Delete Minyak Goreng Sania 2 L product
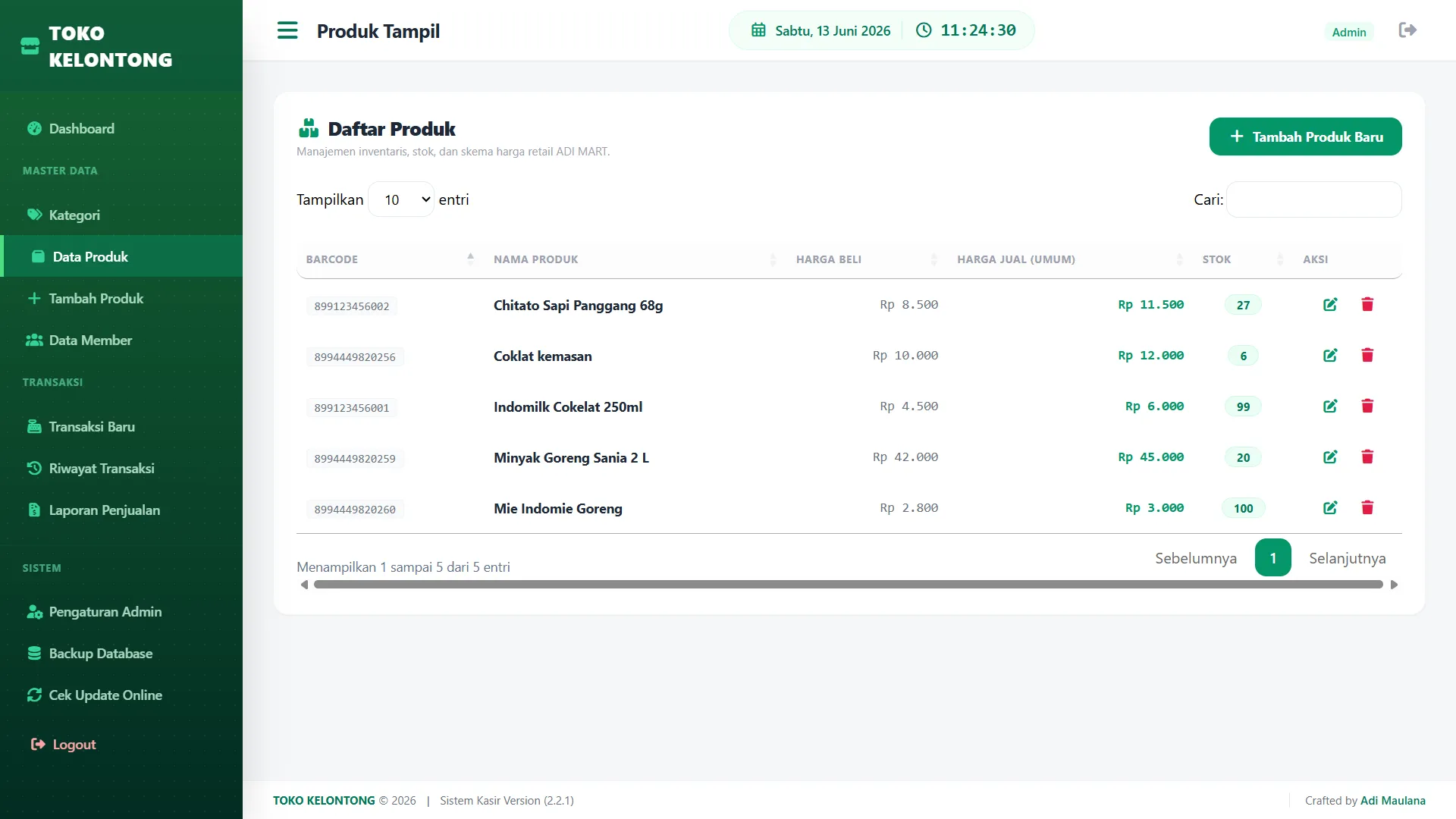 [1367, 457]
